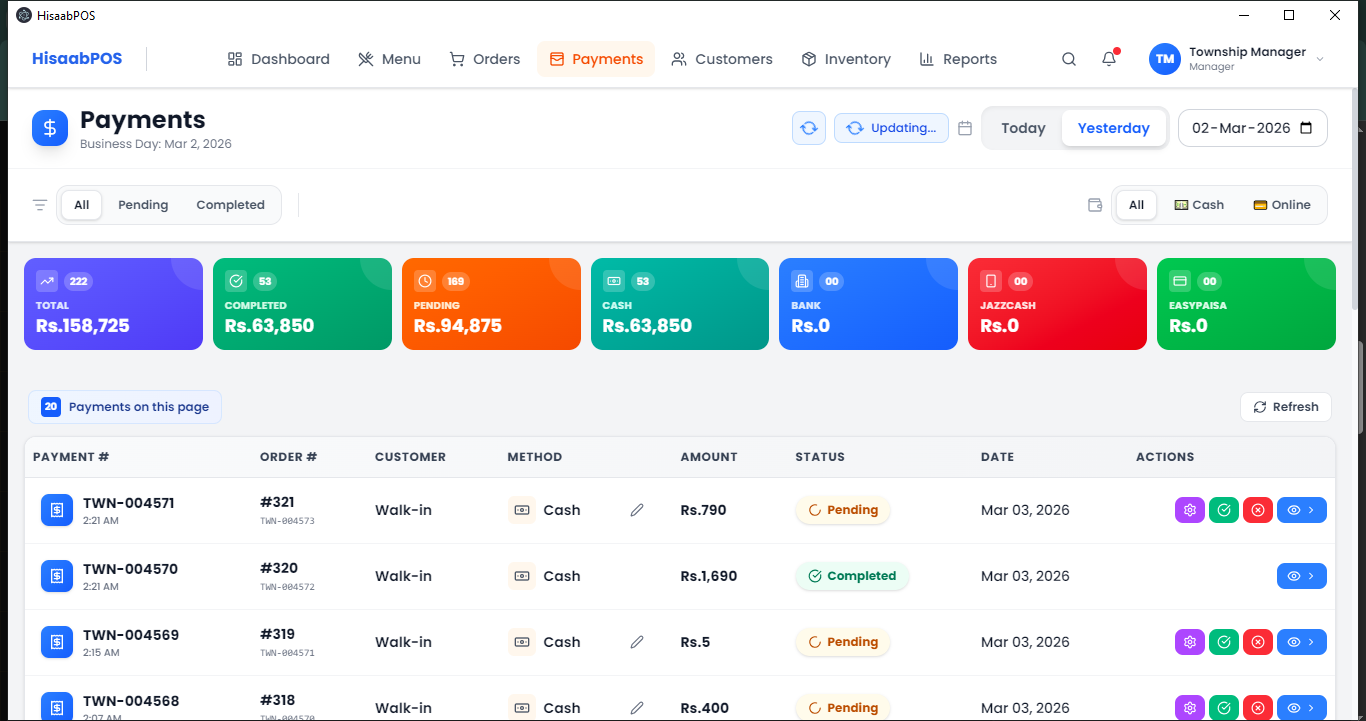This screenshot has height=721, width=1366.
Task: Click the blue sync icon beside Updating
Action: (809, 128)
